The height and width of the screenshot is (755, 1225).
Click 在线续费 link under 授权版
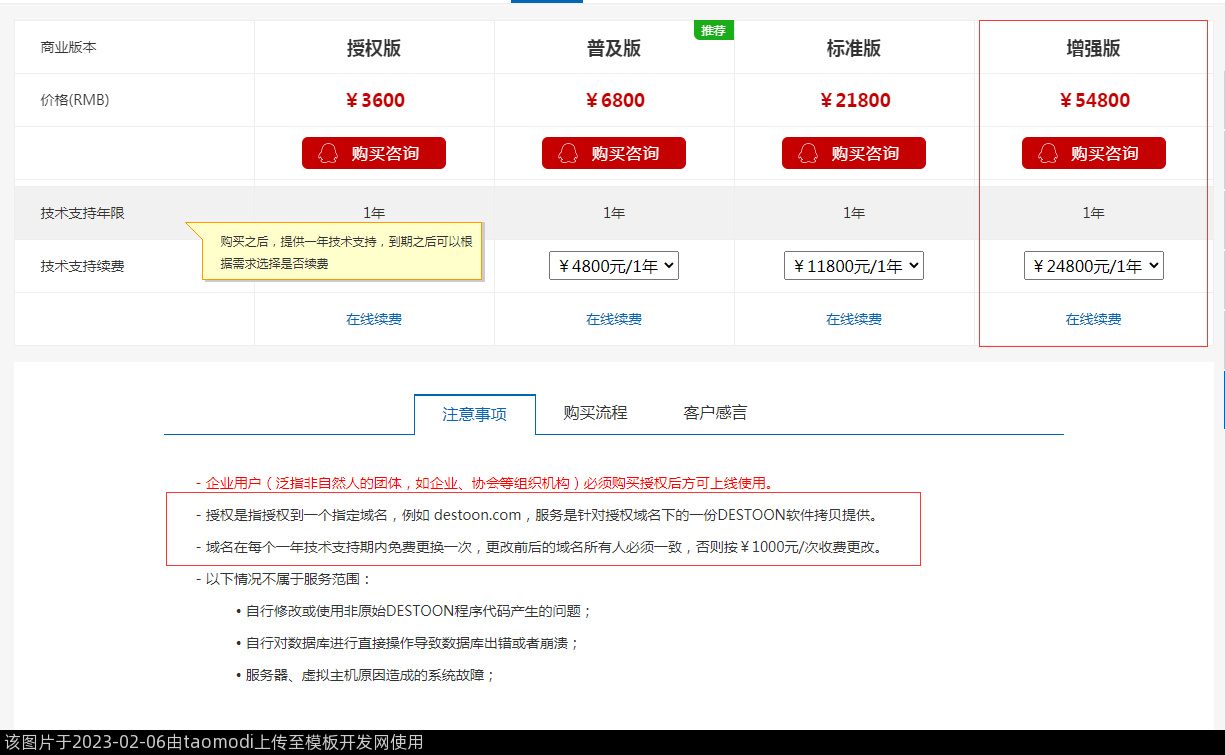click(374, 319)
